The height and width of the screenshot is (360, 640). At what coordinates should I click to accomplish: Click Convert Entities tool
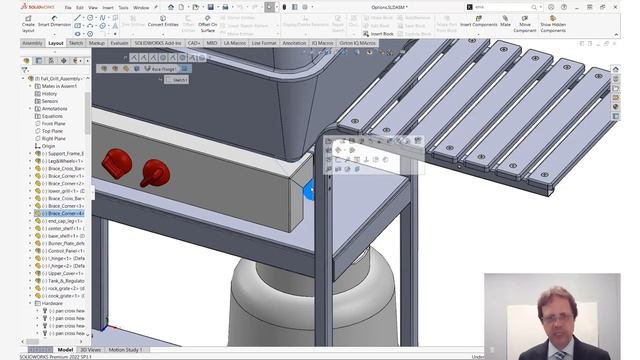[x=163, y=21]
